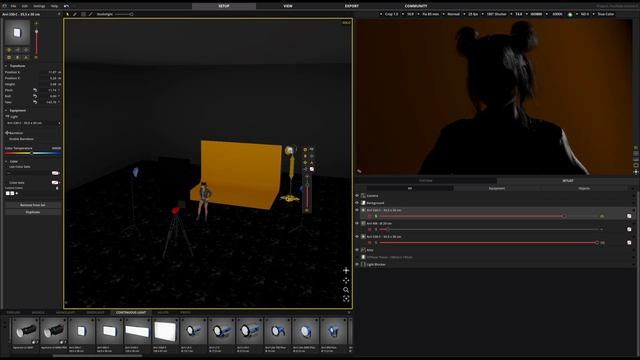
Task: Show the Equipment filter in setlist
Action: [x=497, y=189]
